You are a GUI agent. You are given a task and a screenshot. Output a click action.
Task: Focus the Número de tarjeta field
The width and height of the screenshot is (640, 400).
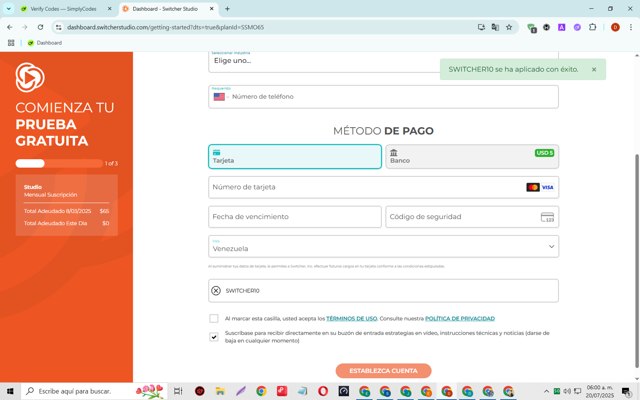click(x=383, y=187)
